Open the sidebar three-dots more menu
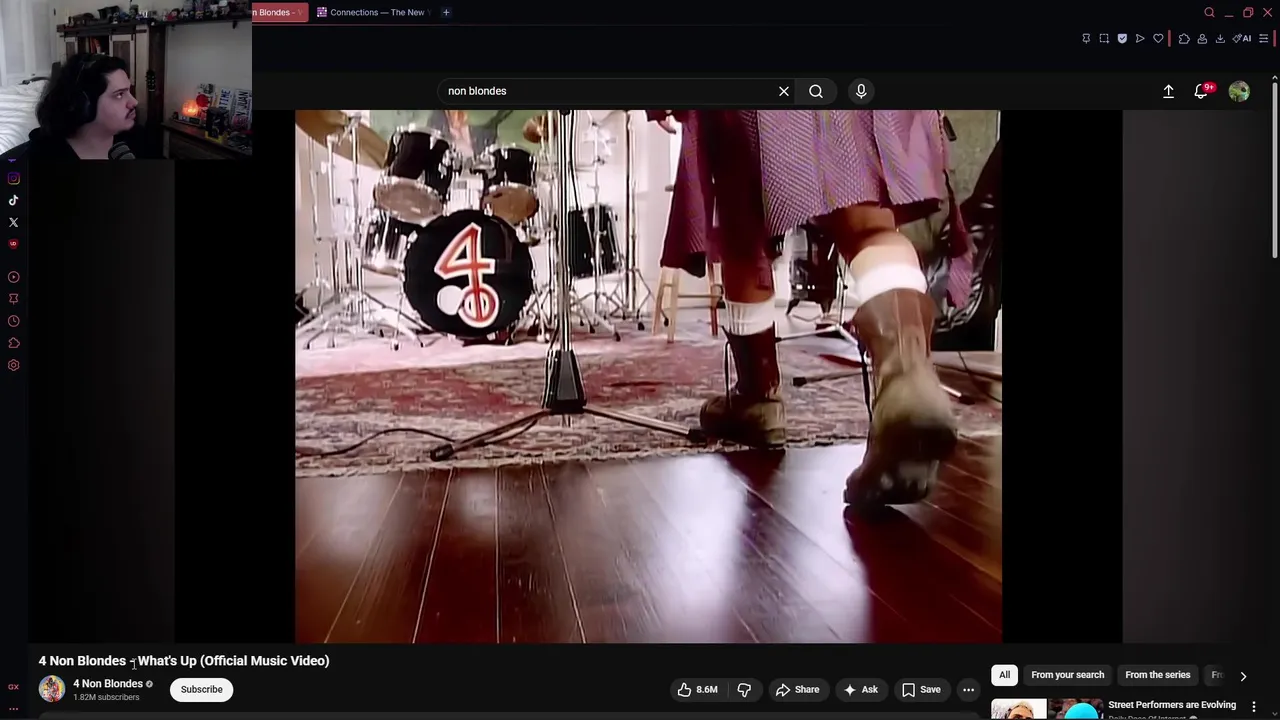 (14, 709)
